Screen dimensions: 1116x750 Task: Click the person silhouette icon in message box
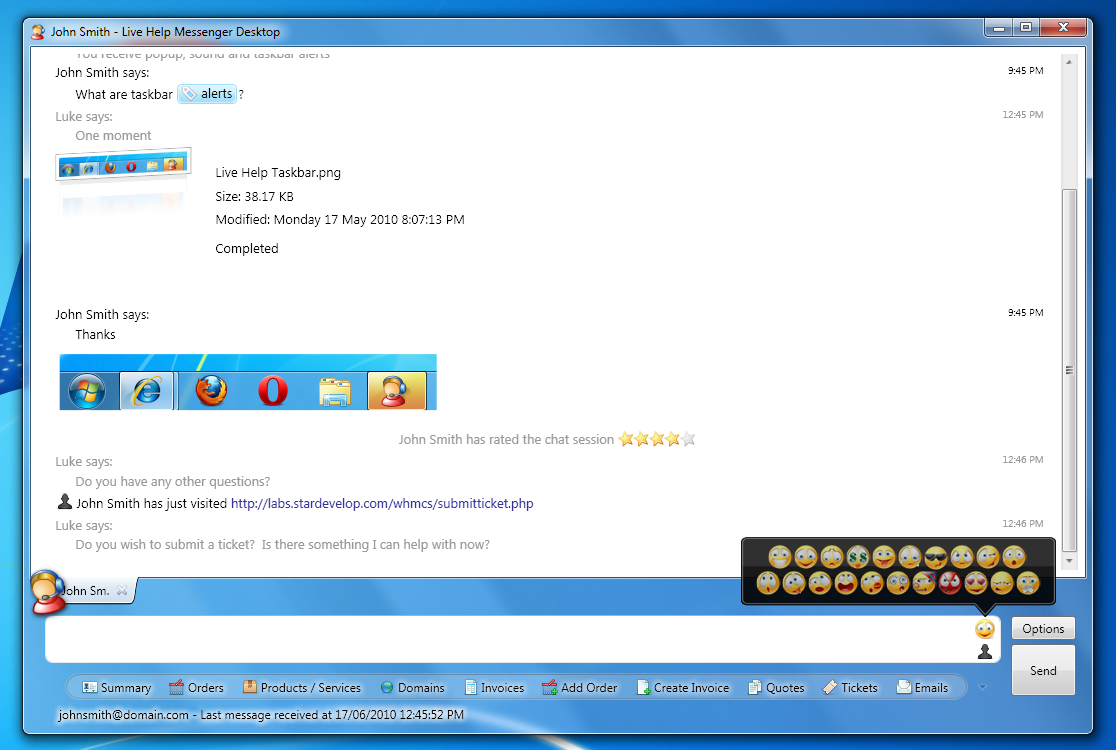click(985, 652)
